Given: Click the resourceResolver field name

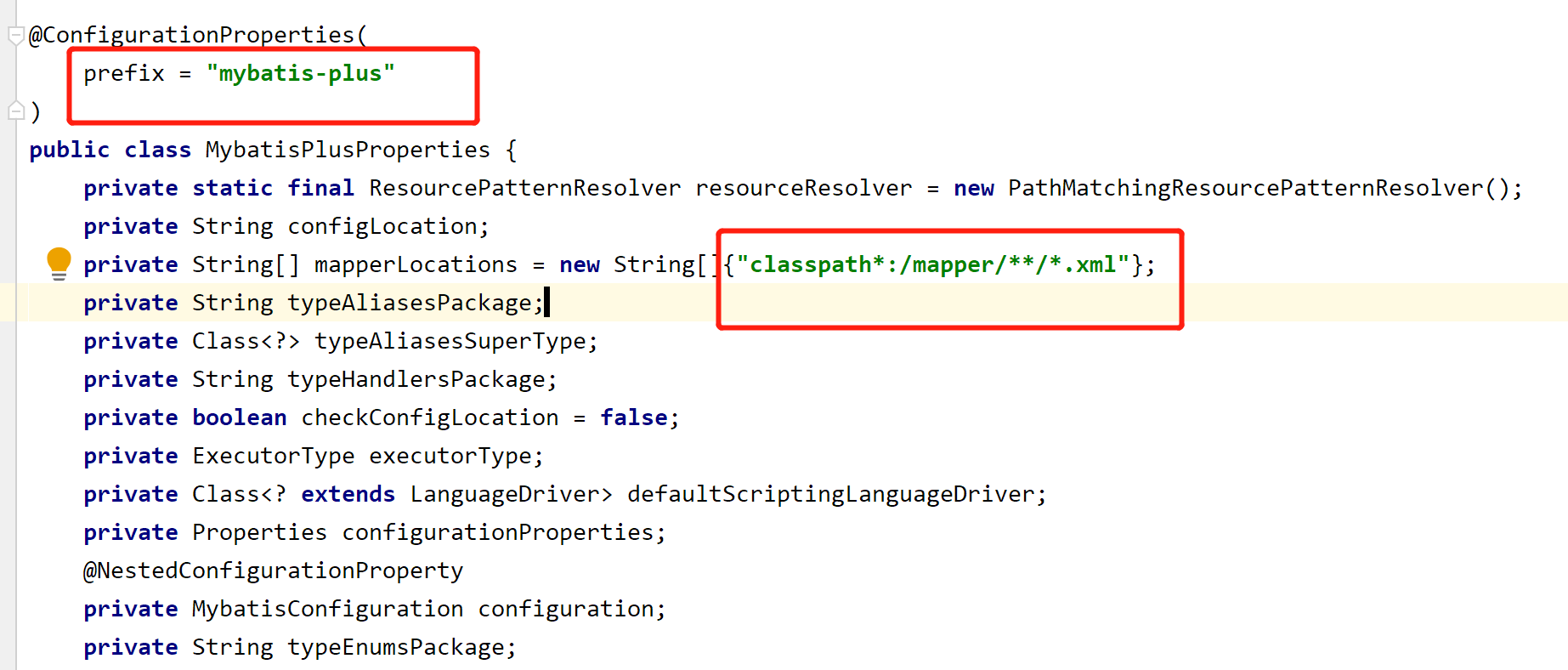Looking at the screenshot, I should 803,188.
